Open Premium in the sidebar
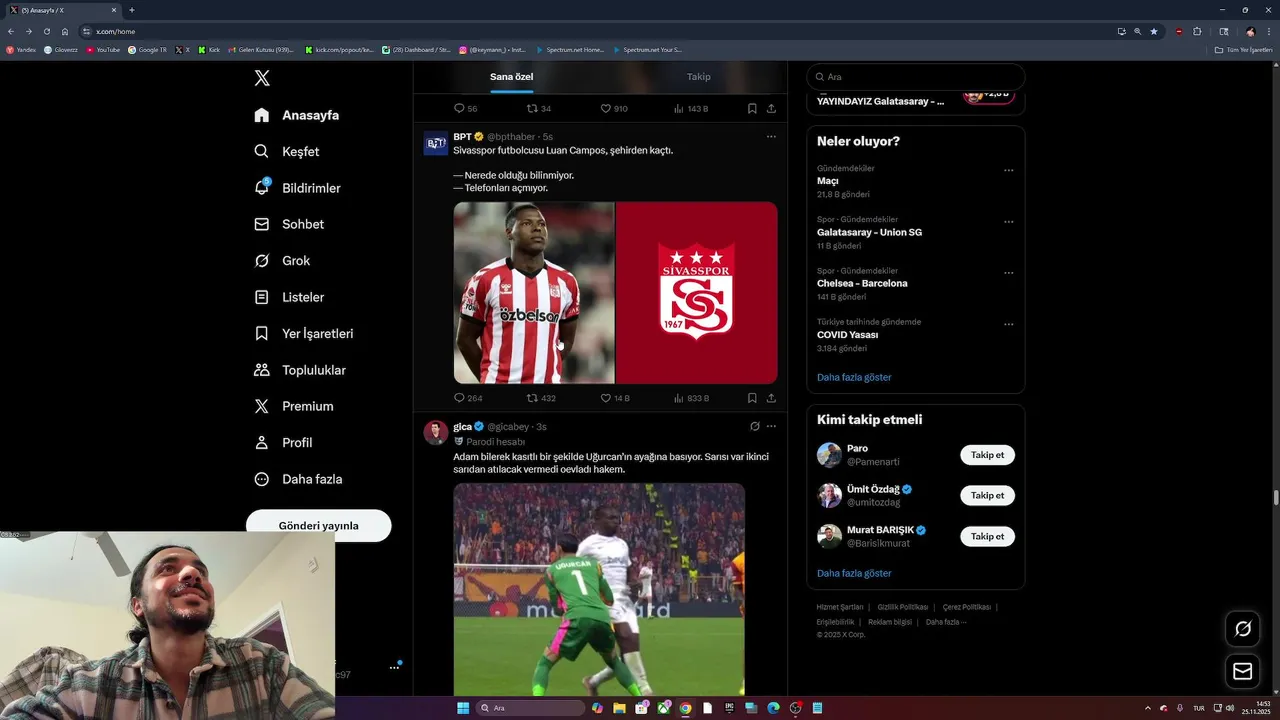1280x720 pixels. coord(294,406)
